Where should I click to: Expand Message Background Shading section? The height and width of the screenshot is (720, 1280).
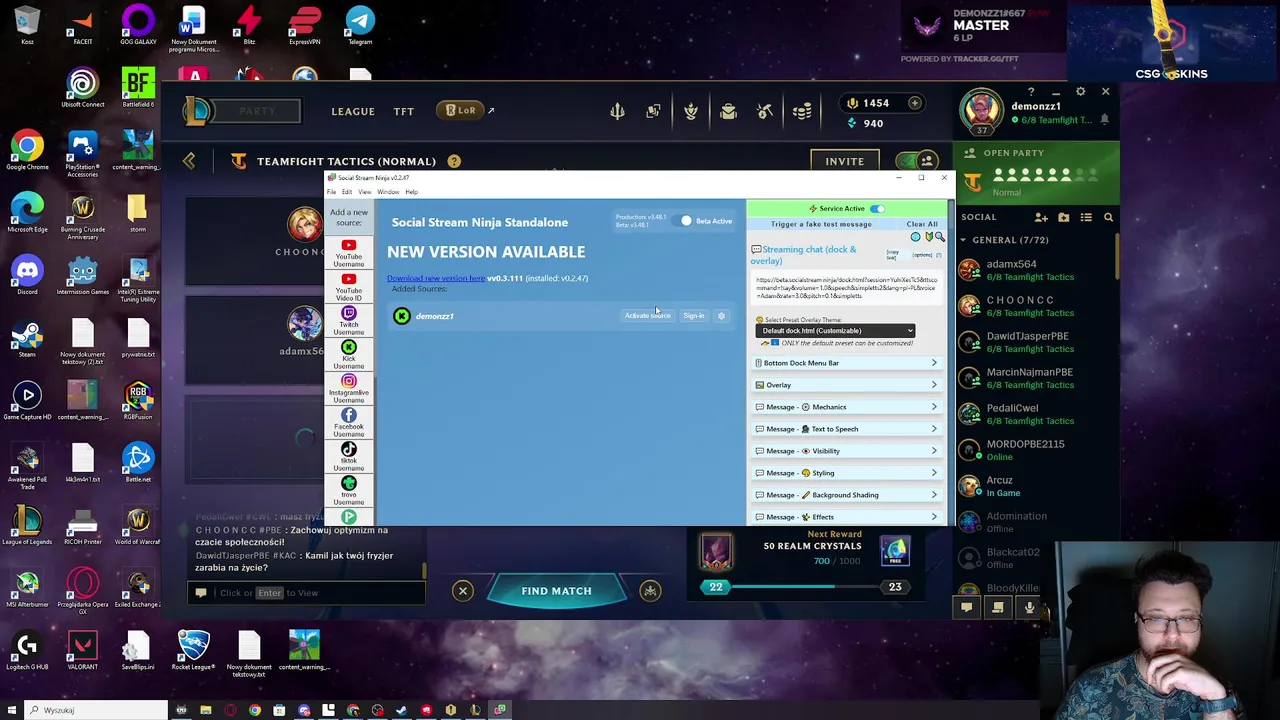pos(847,495)
